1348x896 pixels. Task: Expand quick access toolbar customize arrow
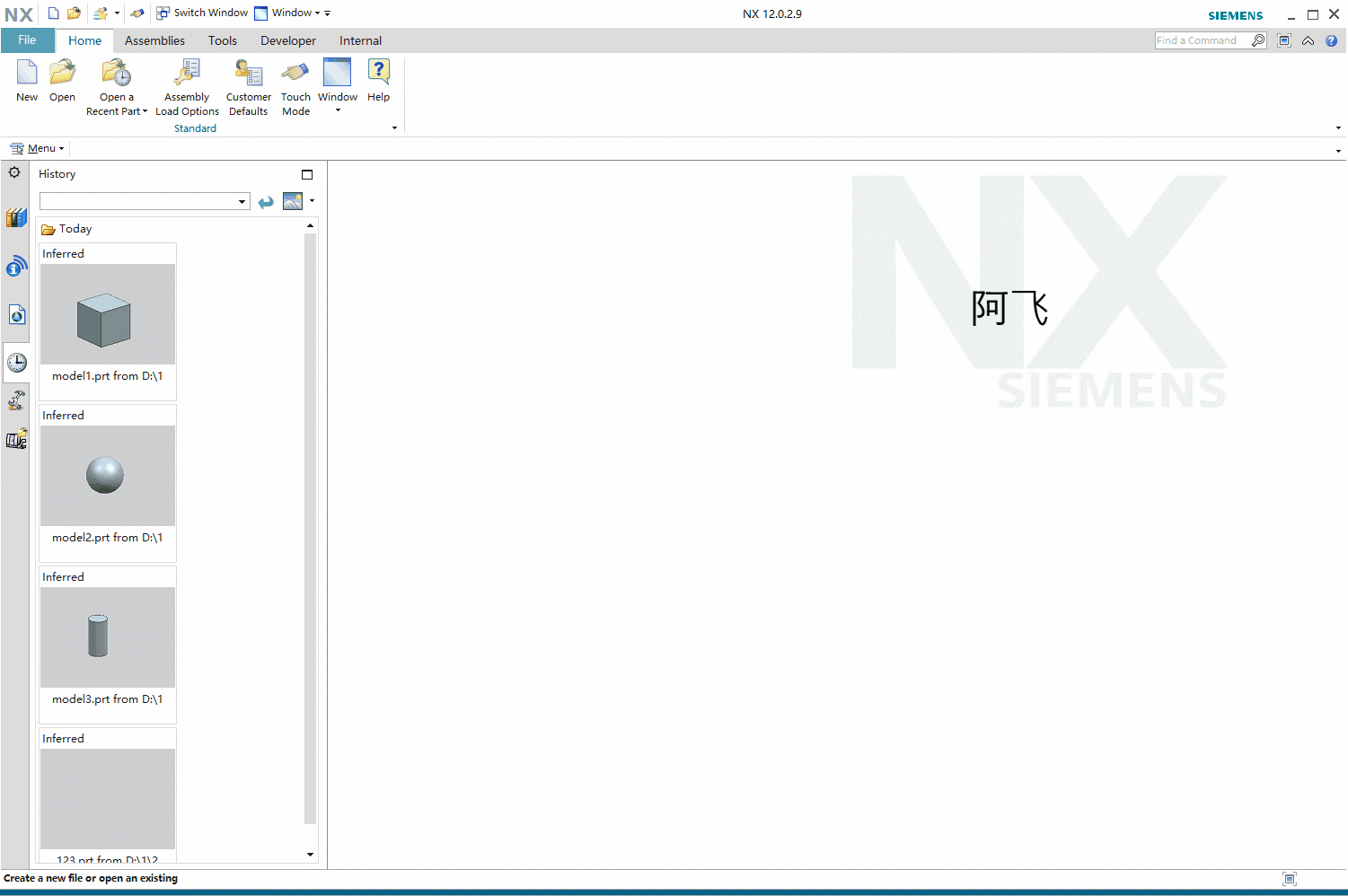tap(328, 13)
